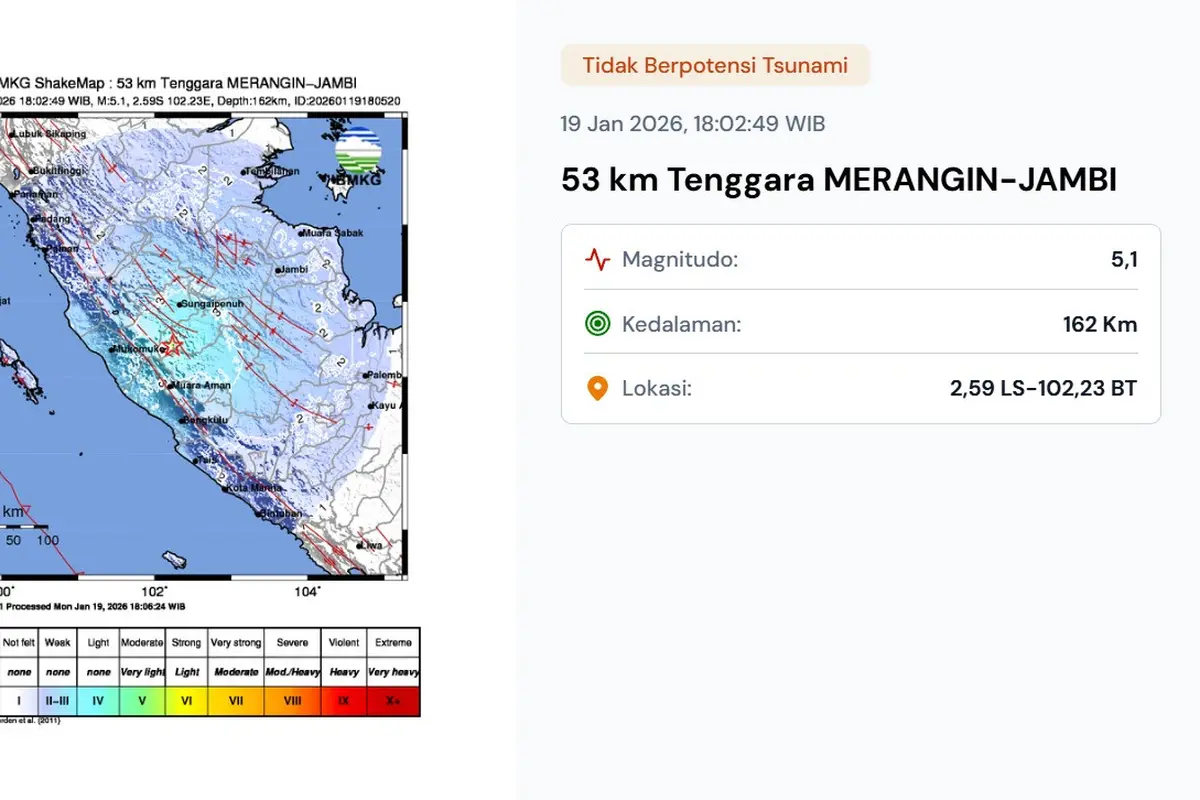1200x800 pixels.
Task: Click the green V intensity swatch
Action: click(x=142, y=701)
